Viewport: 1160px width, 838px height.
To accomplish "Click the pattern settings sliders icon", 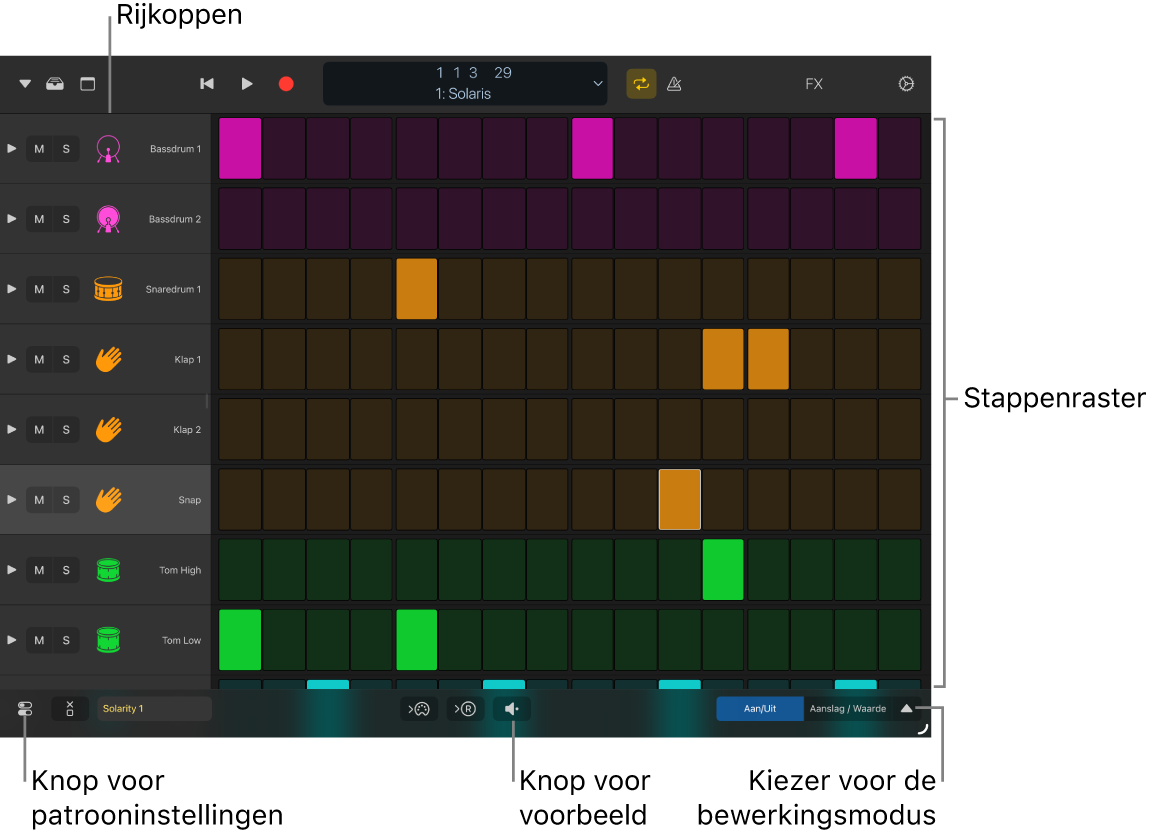I will (24, 708).
